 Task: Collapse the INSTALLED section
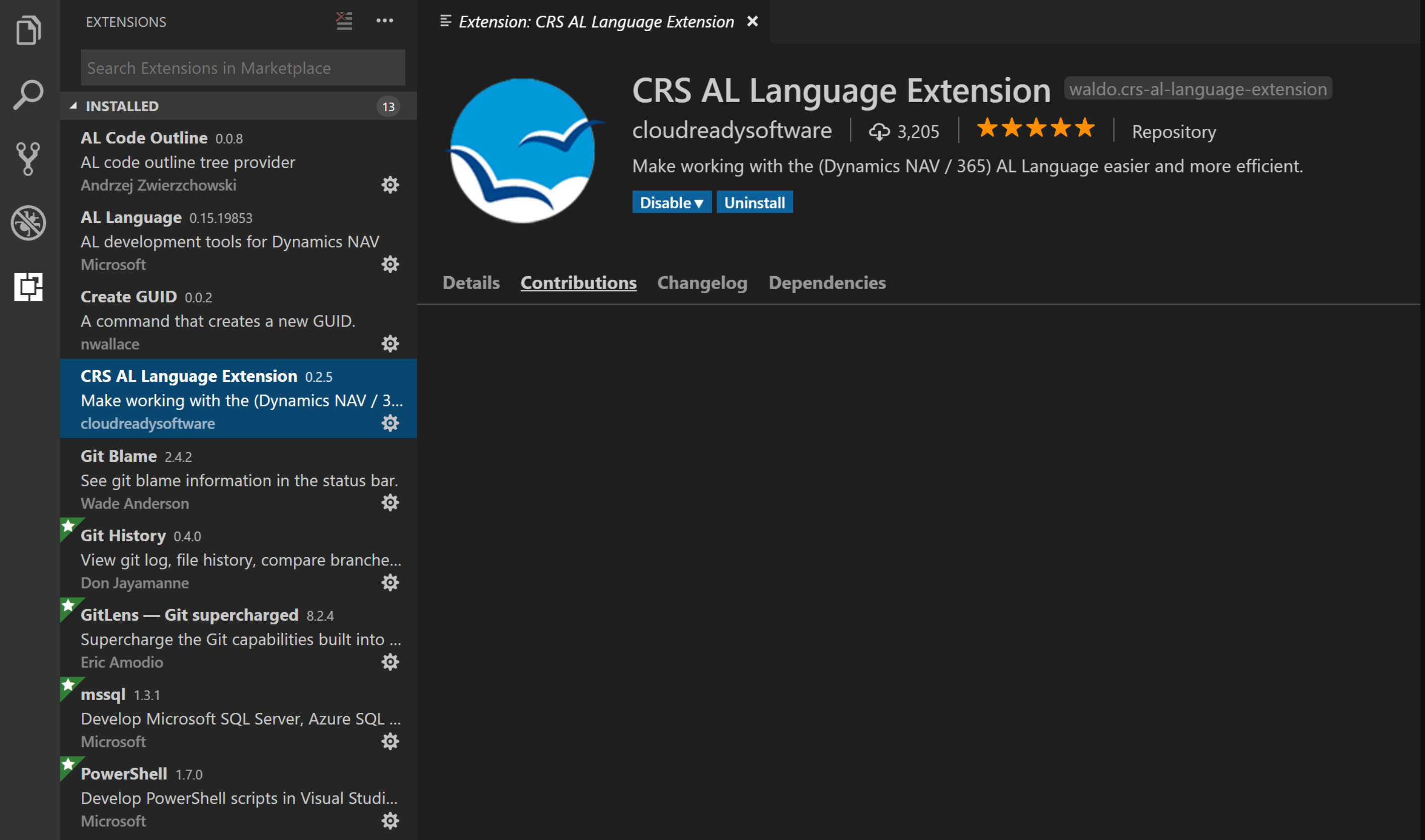[239, 106]
